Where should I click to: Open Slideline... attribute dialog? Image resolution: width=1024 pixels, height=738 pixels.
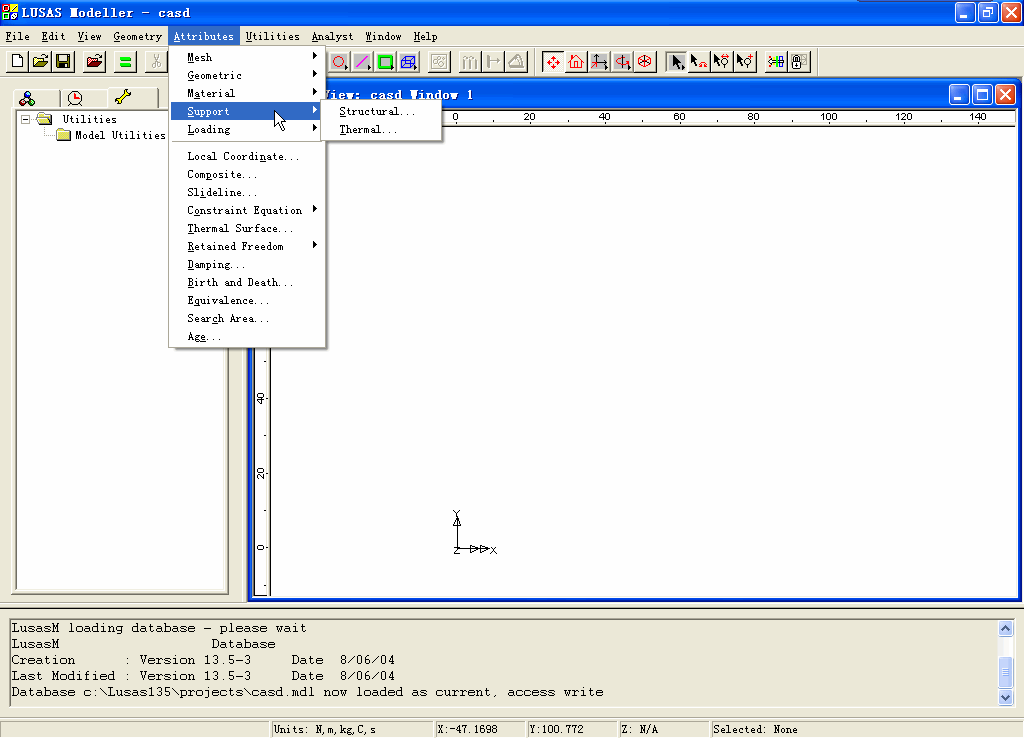tap(247, 193)
